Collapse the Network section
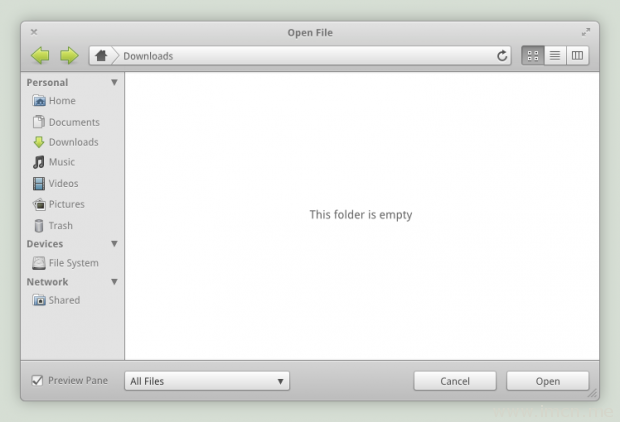 click(114, 282)
